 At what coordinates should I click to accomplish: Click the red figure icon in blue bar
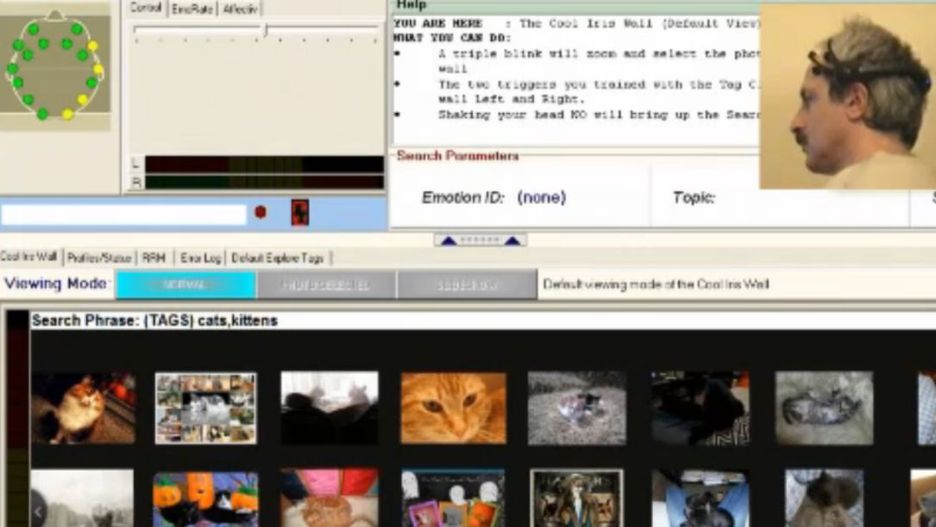[300, 212]
